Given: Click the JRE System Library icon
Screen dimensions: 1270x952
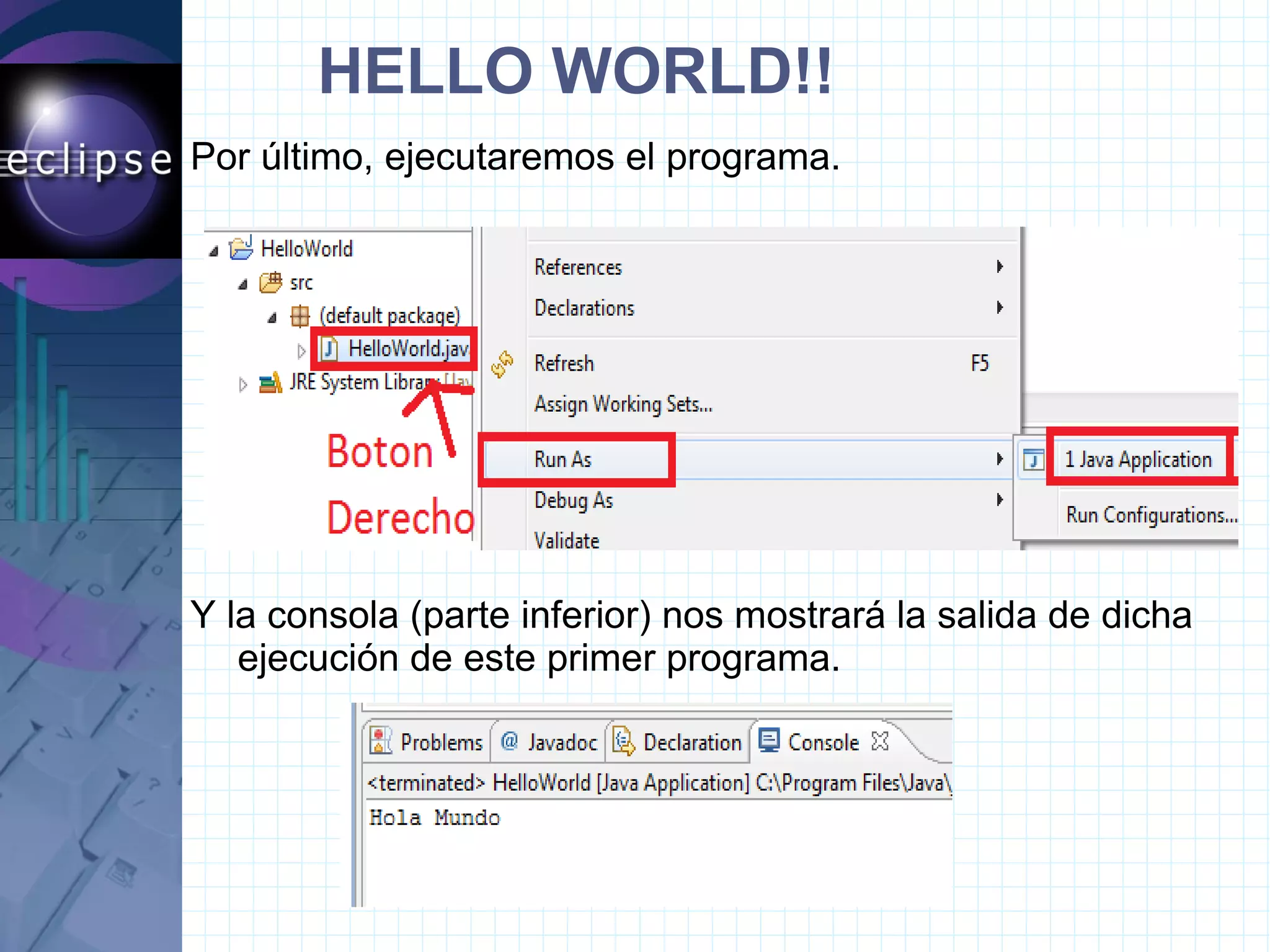Looking at the screenshot, I should (x=270, y=383).
